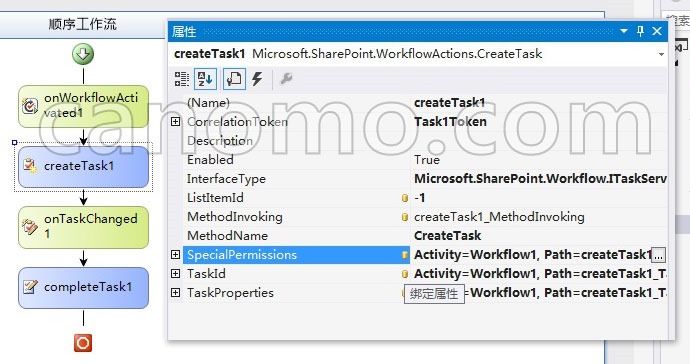Expand the TaskId property
Image resolution: width=690 pixels, height=364 pixels.
(x=175, y=273)
